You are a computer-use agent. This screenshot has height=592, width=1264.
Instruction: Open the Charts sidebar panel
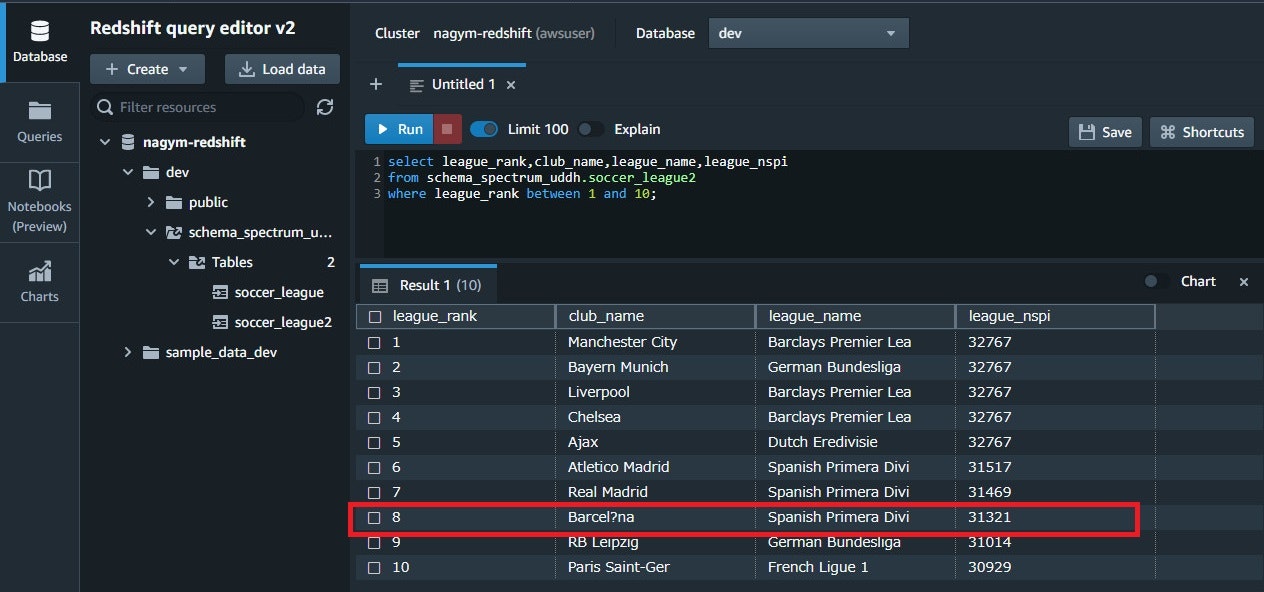[x=39, y=282]
